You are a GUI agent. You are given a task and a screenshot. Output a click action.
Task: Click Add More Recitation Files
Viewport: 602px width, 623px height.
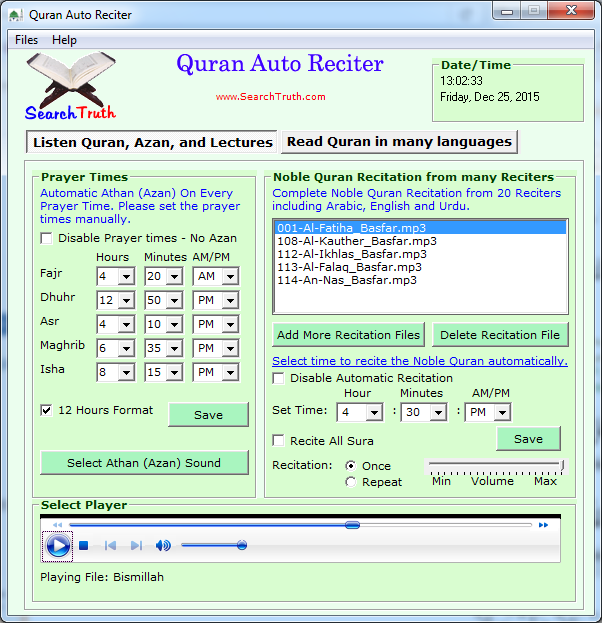348,335
